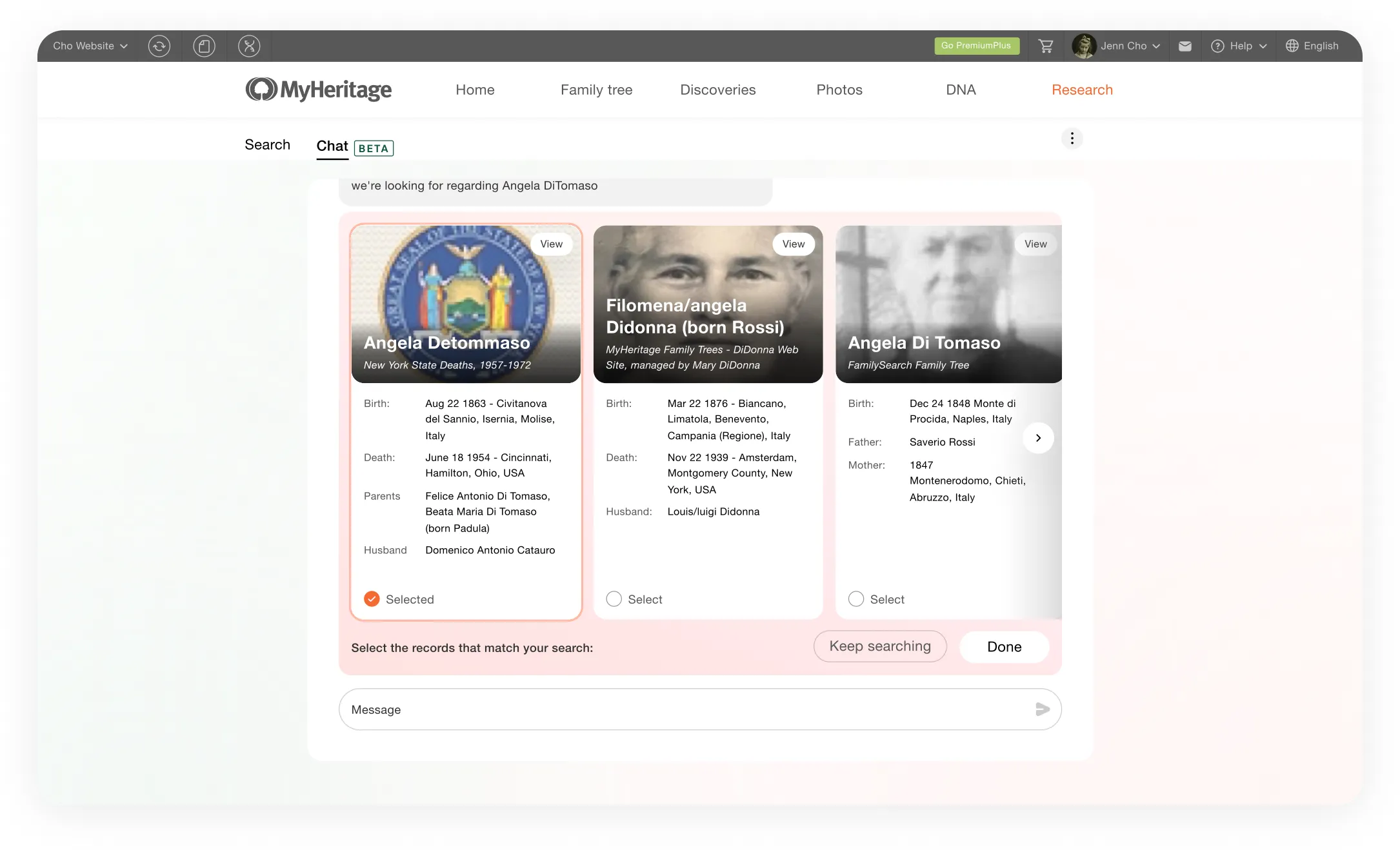Expand the Jenn Cho account menu
1400x850 pixels.
click(x=1130, y=46)
